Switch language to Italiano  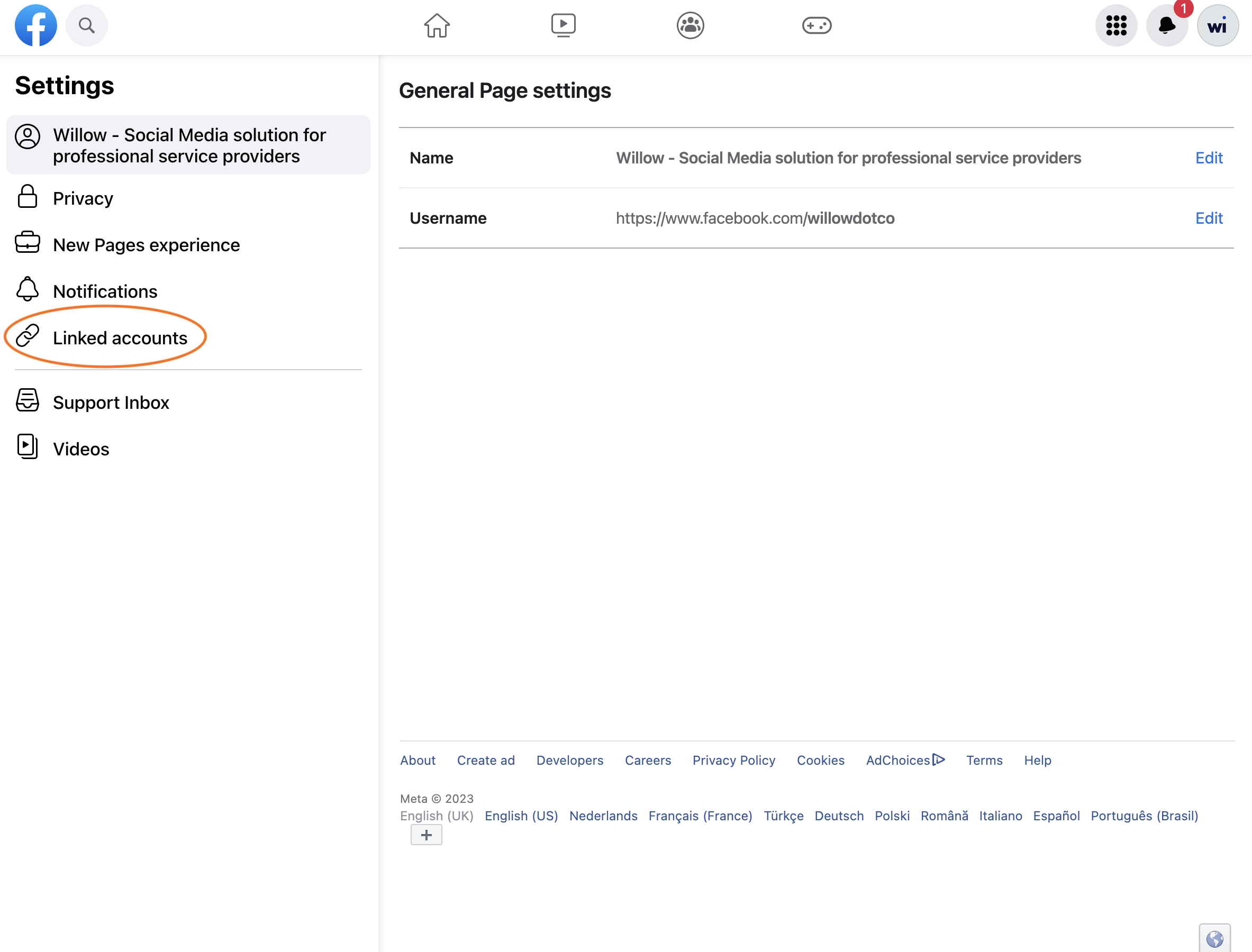(x=1000, y=816)
